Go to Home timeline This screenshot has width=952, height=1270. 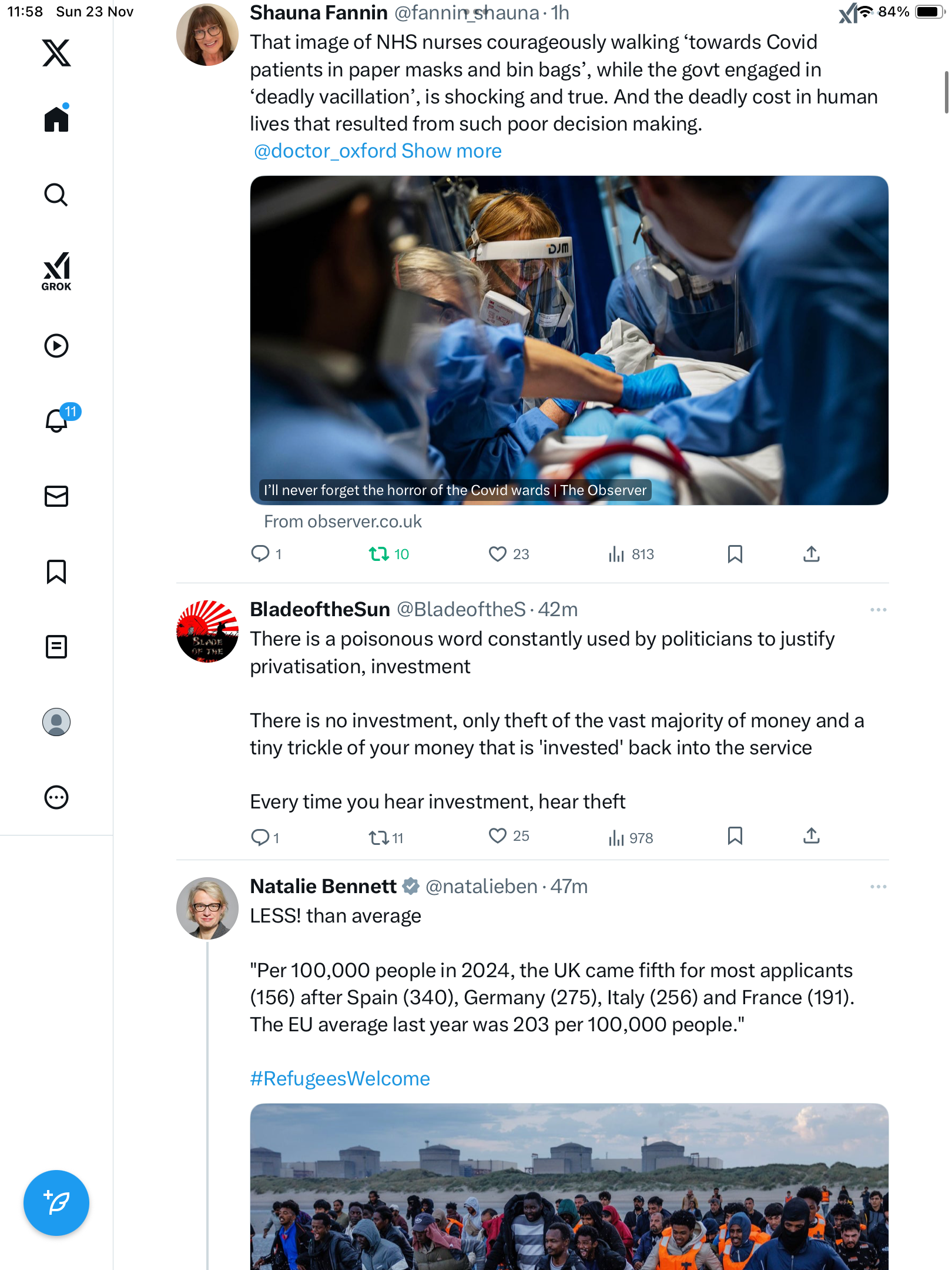pos(56,119)
